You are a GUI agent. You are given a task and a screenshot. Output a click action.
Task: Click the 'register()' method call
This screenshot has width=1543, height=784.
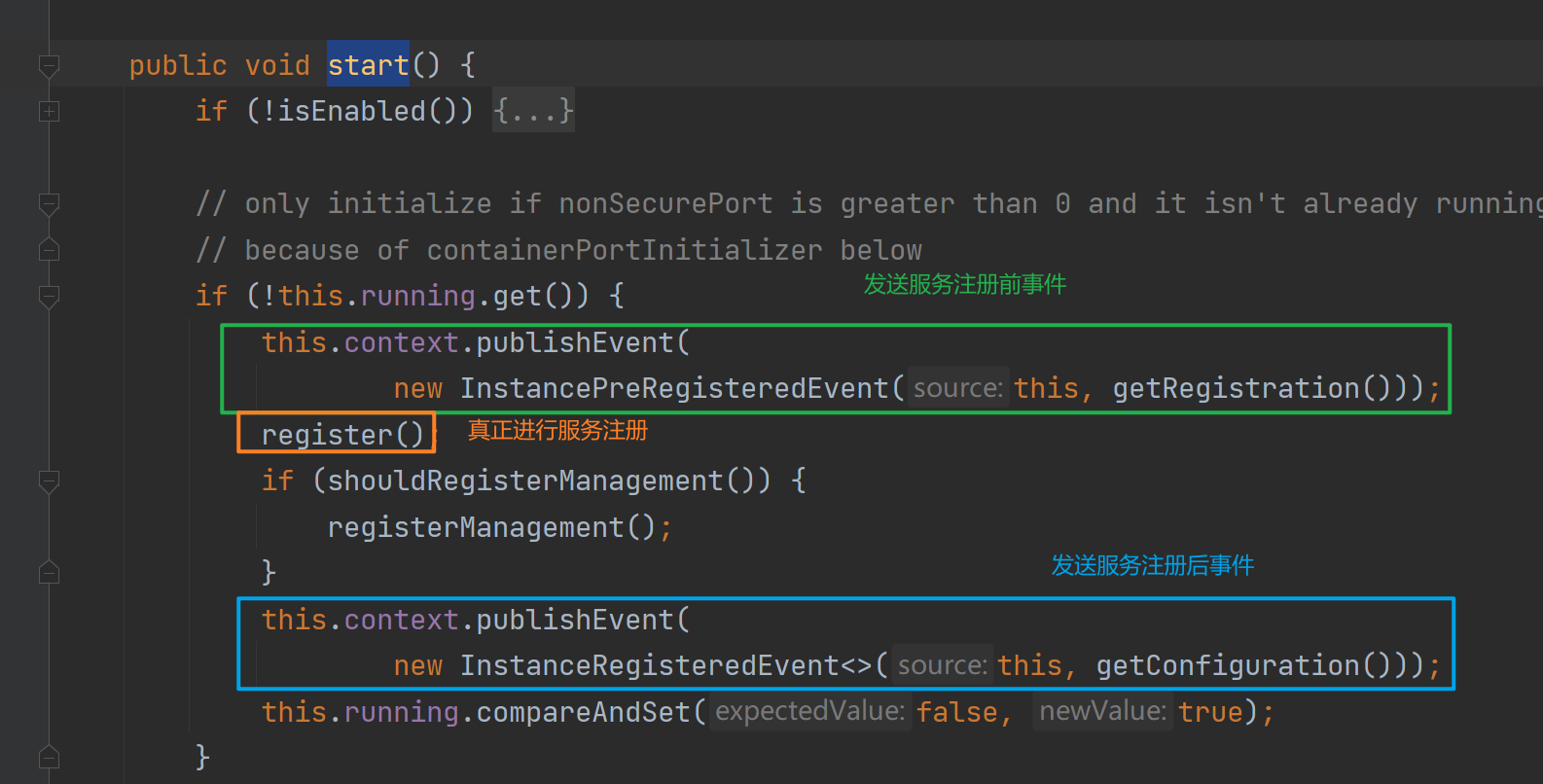click(343, 434)
